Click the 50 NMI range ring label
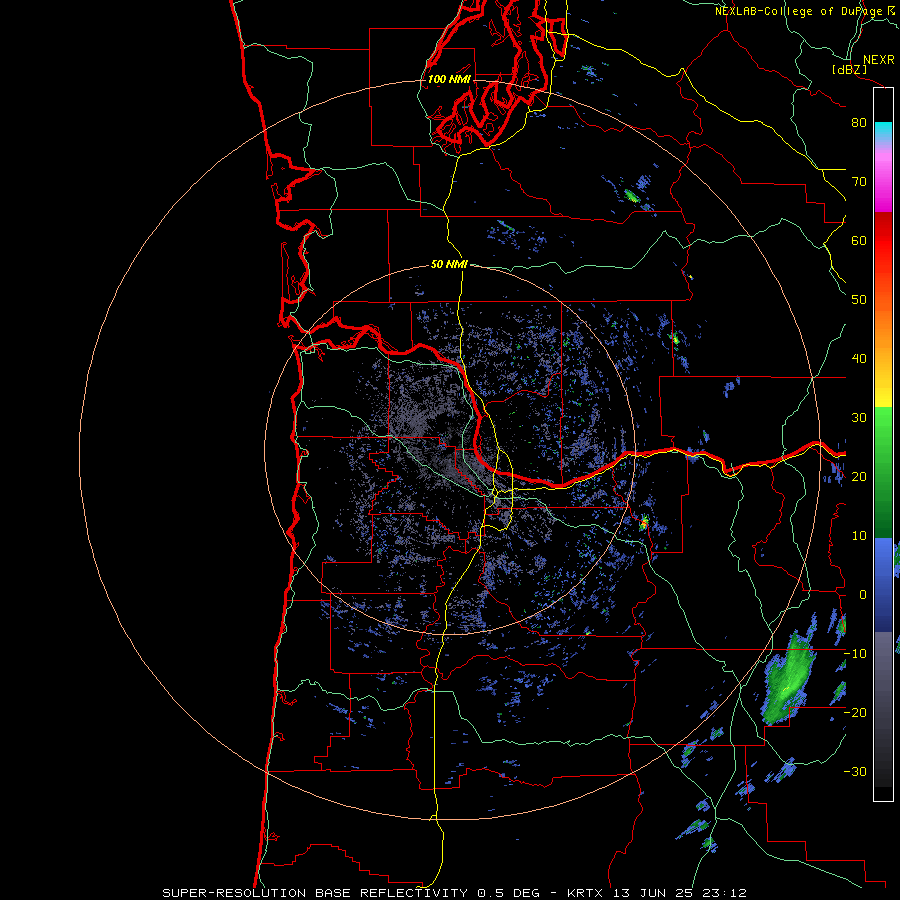900x900 pixels. click(449, 265)
